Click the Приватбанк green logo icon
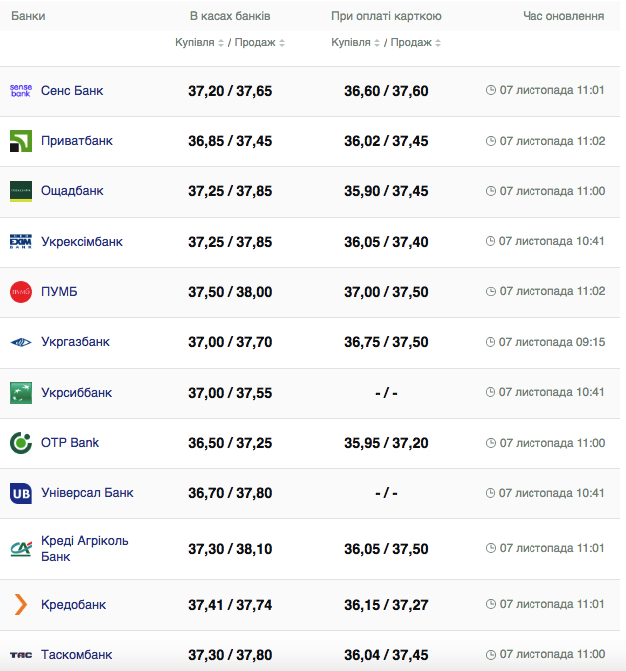 [21, 141]
